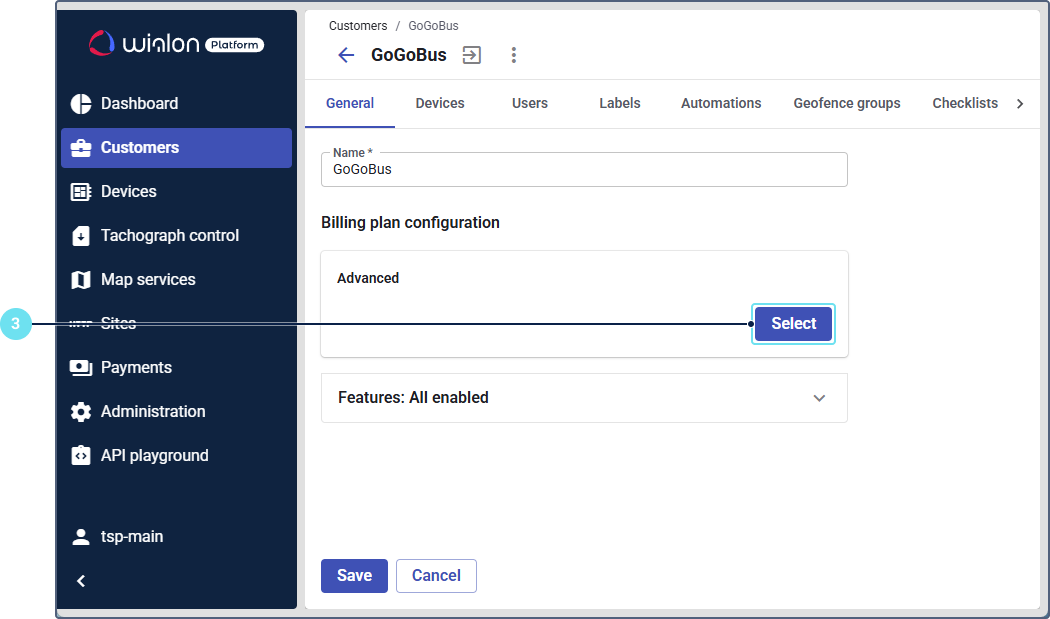
Task: Open the Automations tab
Action: coord(721,103)
